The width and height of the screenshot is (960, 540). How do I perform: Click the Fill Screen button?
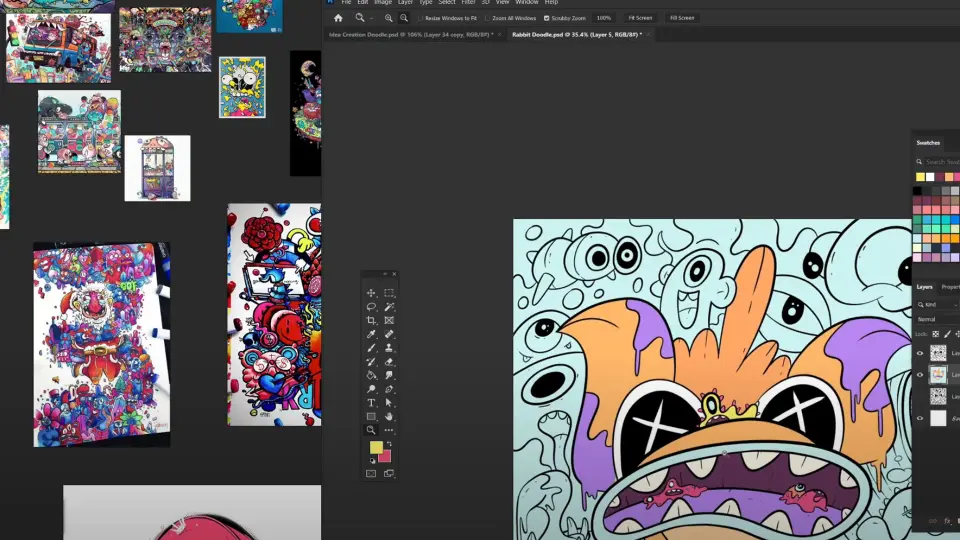[x=682, y=18]
